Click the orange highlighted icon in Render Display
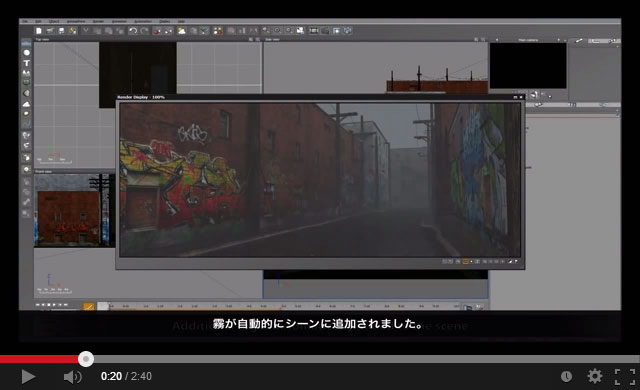The image size is (640, 390). pyautogui.click(x=465, y=261)
